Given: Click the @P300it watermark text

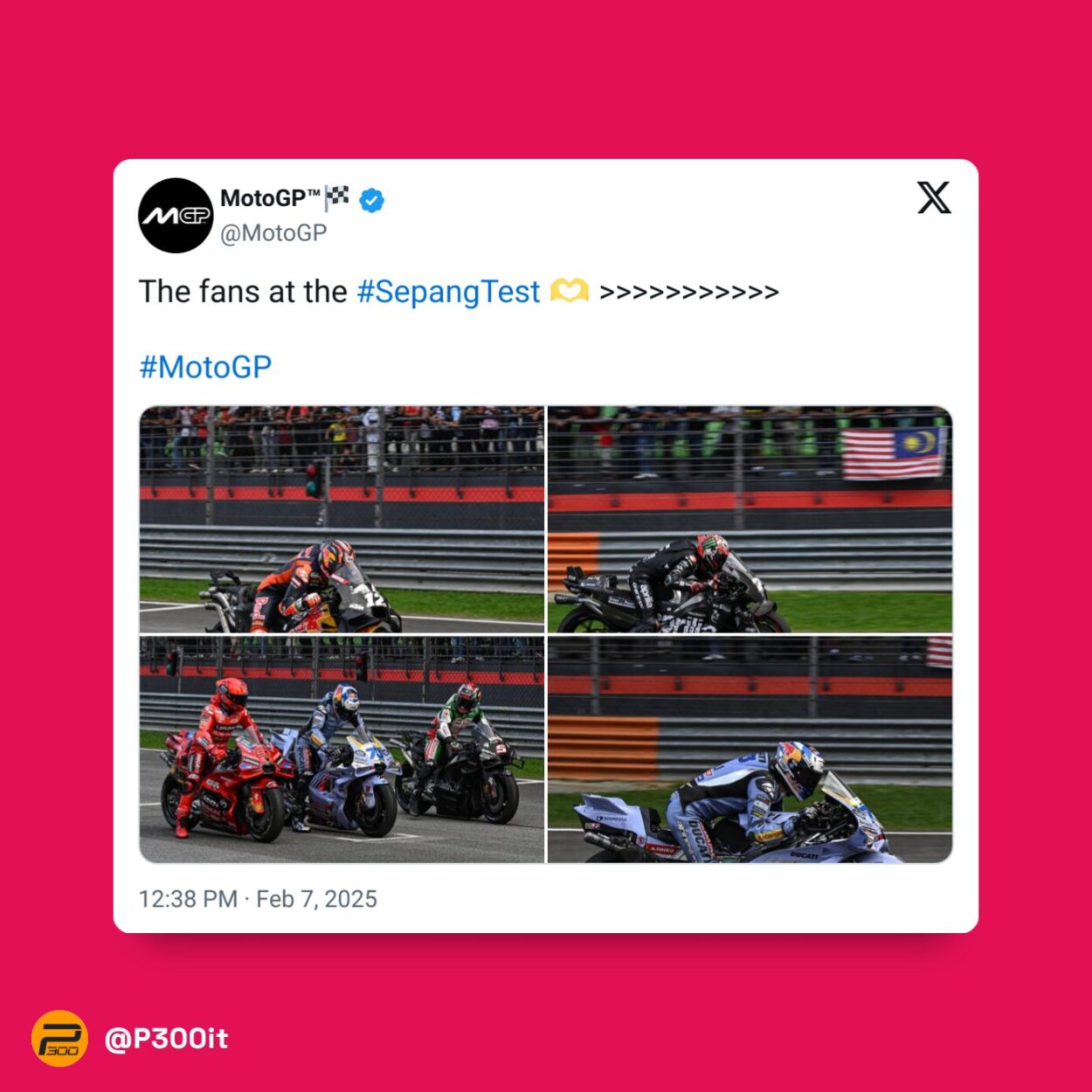Looking at the screenshot, I should (x=166, y=1039).
